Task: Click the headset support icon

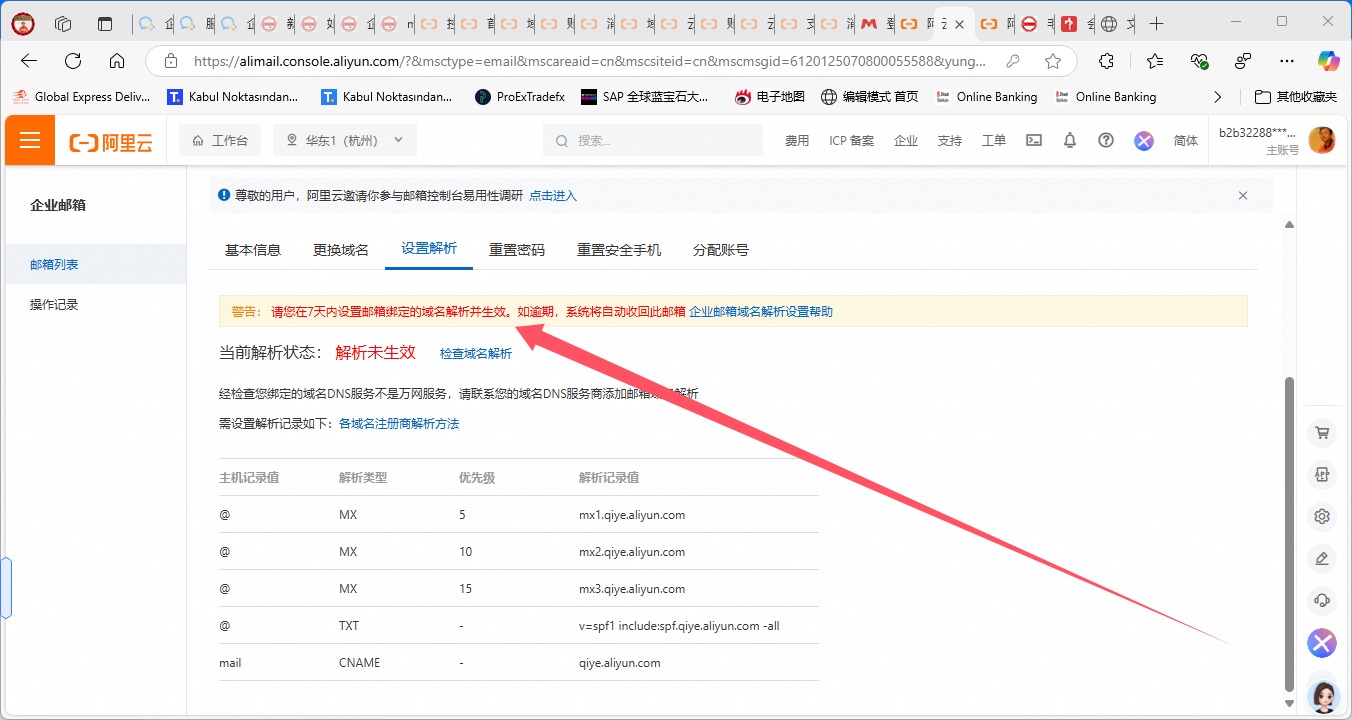Action: point(1322,600)
